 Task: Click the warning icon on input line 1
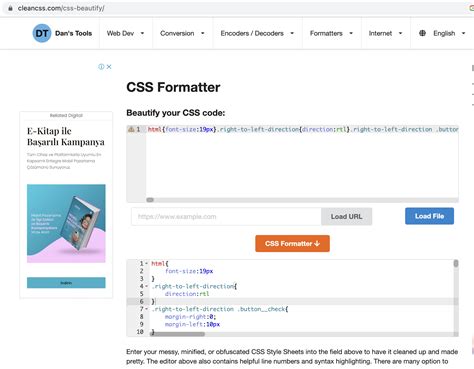click(131, 129)
